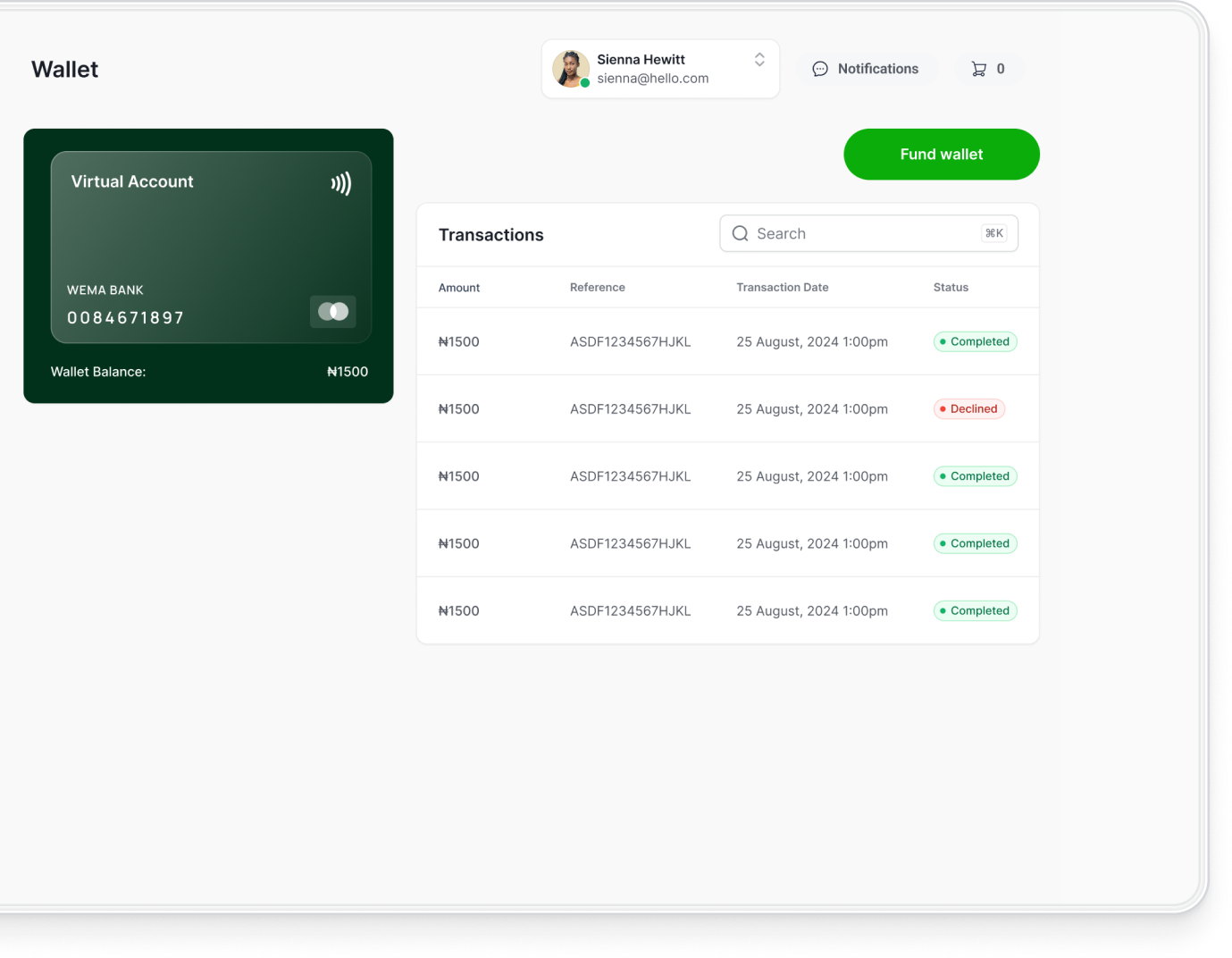1232x958 pixels.
Task: Click the notifications chat bubble icon
Action: point(819,69)
